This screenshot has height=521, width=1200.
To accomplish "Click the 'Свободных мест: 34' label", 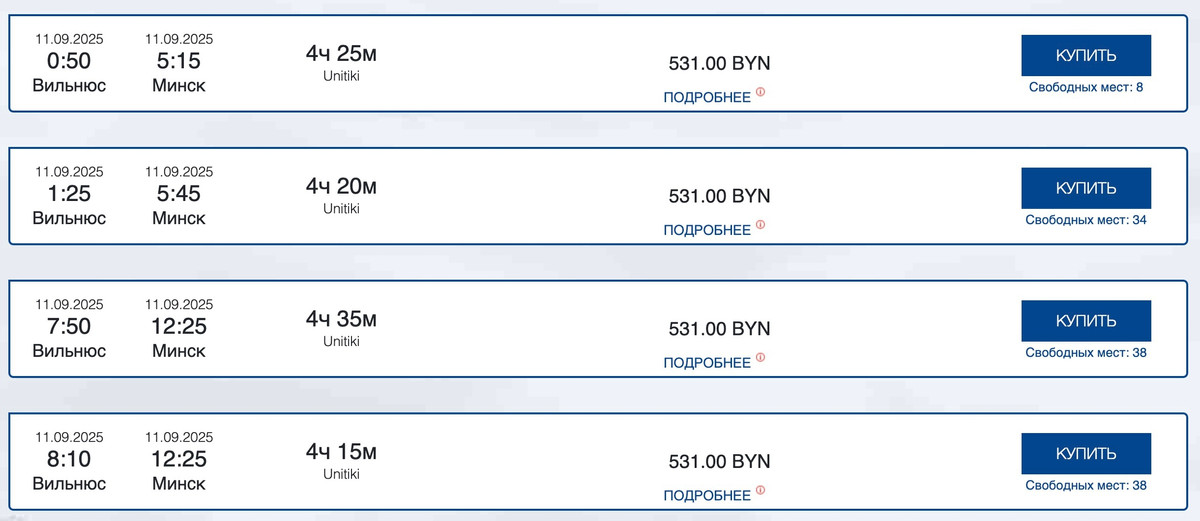I will [x=1086, y=221].
